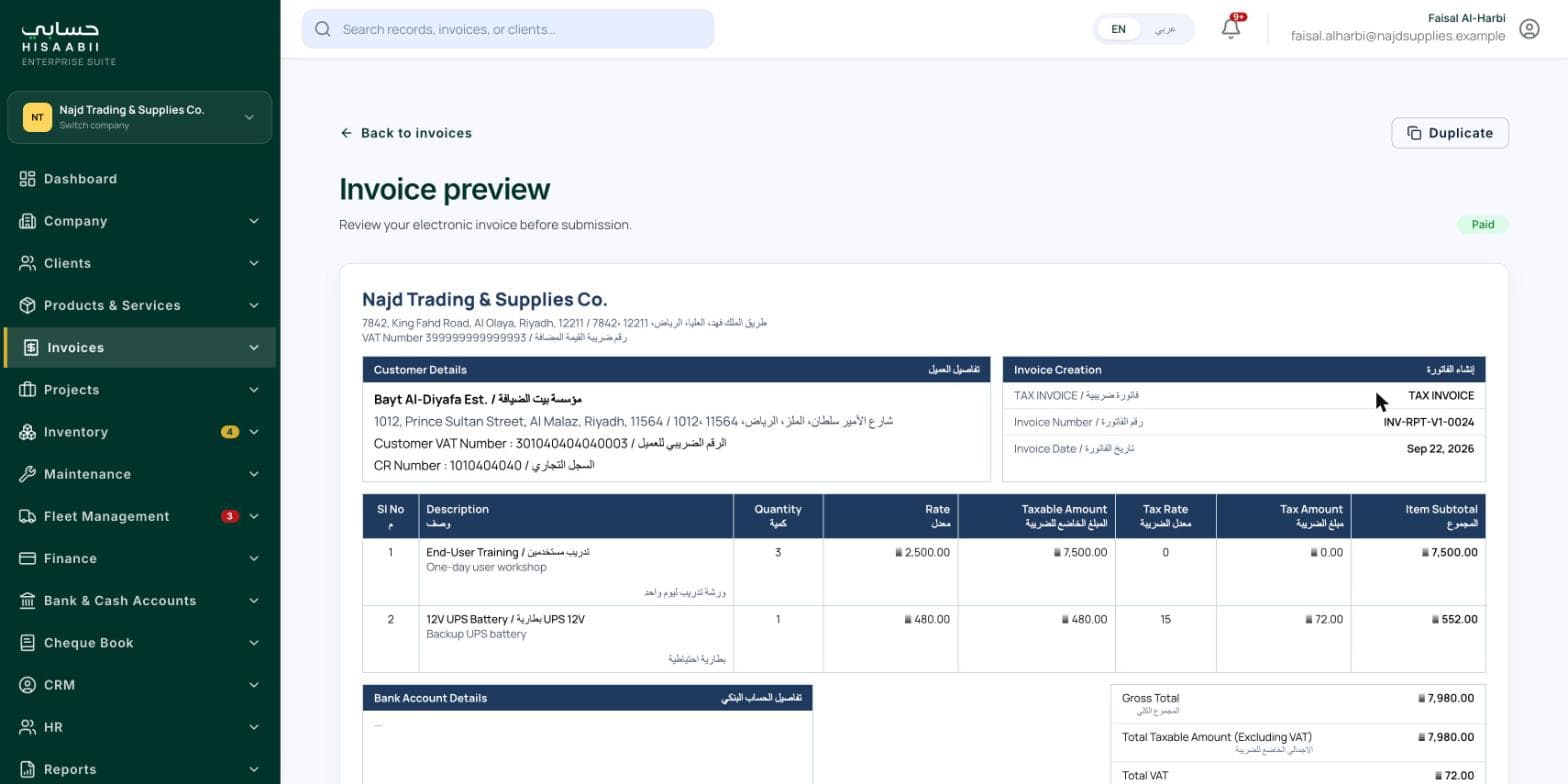Click the Gross Total 7,980.00 value
The height and width of the screenshot is (784, 1568).
pyautogui.click(x=1446, y=698)
